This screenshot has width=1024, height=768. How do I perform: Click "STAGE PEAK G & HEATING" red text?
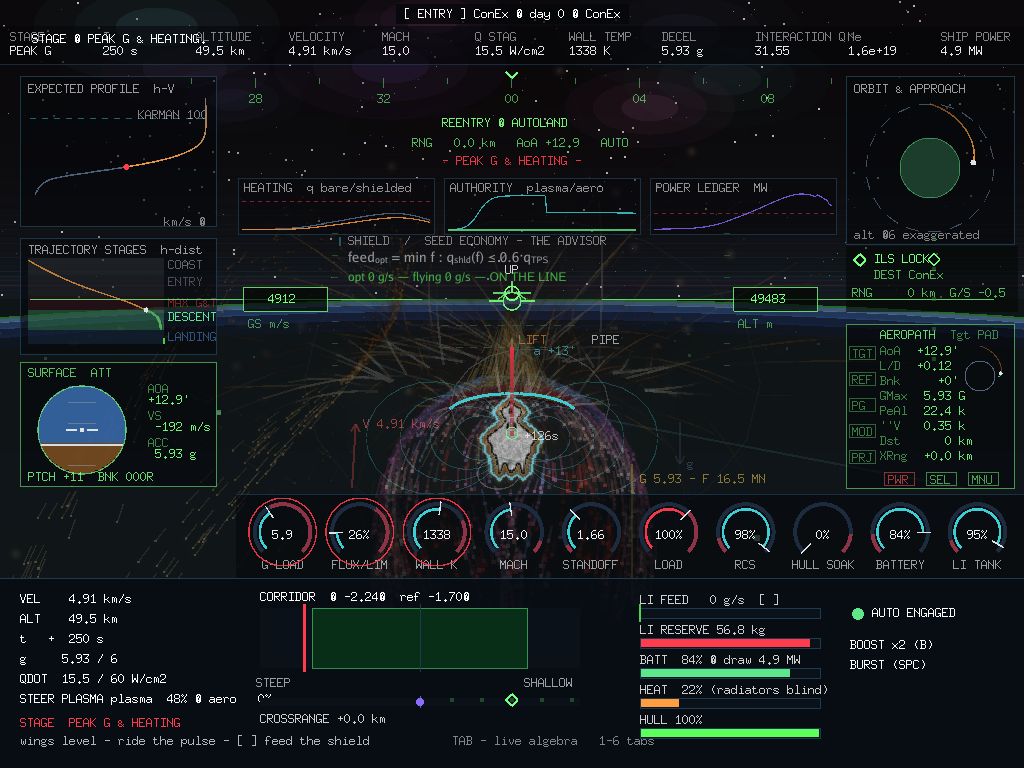(x=100, y=722)
